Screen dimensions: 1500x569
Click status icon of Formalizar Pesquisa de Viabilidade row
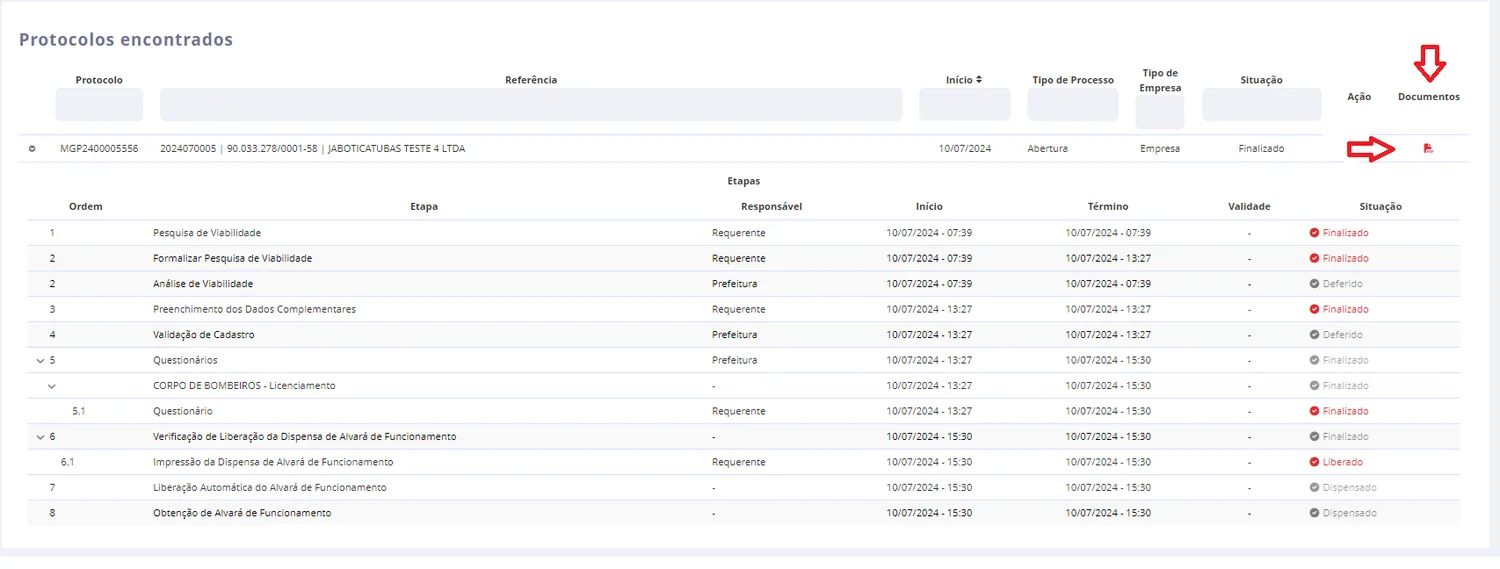coord(1315,258)
